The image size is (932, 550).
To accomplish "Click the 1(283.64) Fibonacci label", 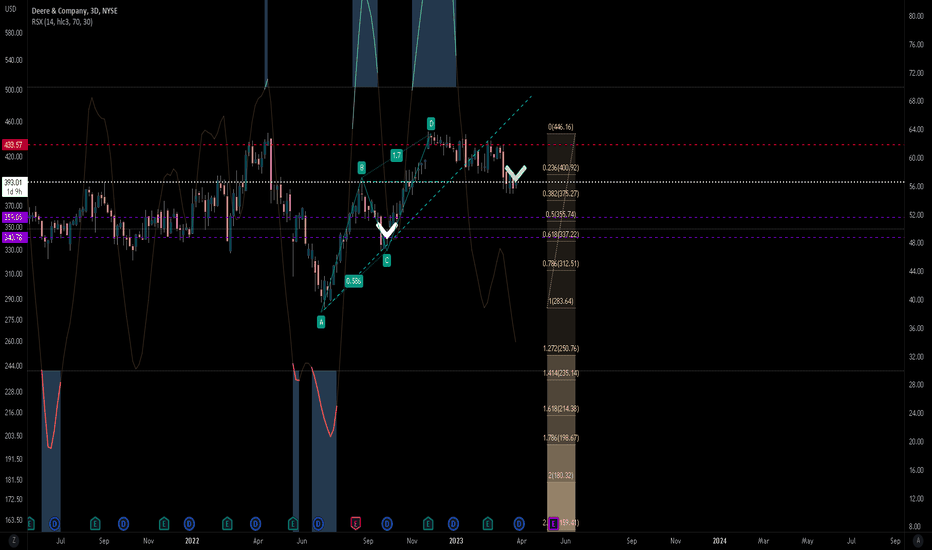I will 561,301.
